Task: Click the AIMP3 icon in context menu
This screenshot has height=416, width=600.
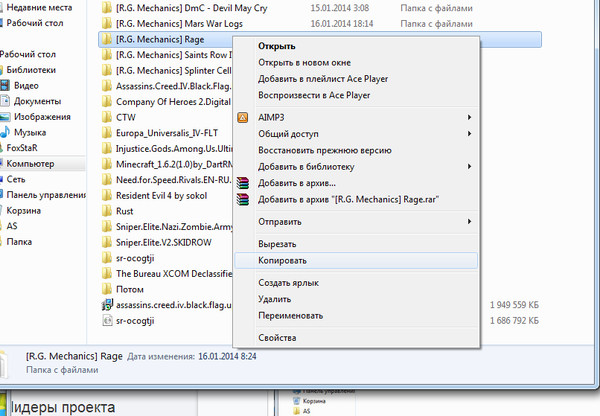Action: point(243,117)
